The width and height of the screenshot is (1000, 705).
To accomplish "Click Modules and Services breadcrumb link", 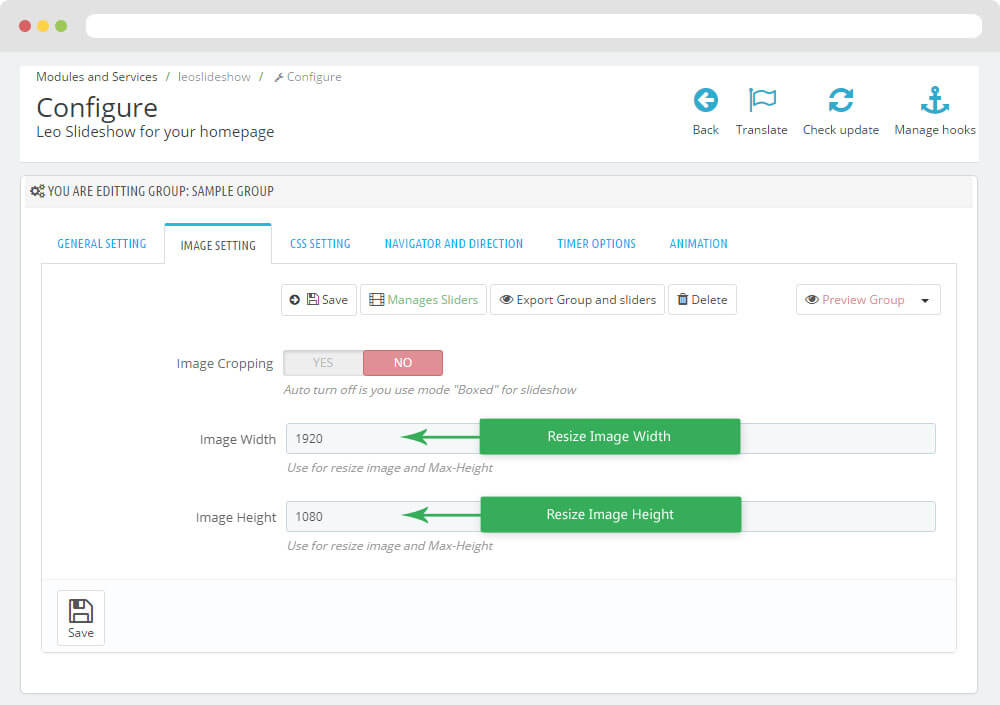I will tap(97, 77).
